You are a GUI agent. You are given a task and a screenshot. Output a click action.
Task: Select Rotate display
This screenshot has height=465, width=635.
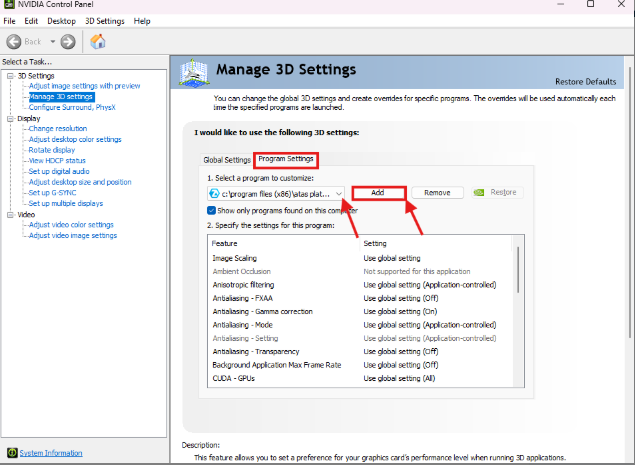(52, 150)
